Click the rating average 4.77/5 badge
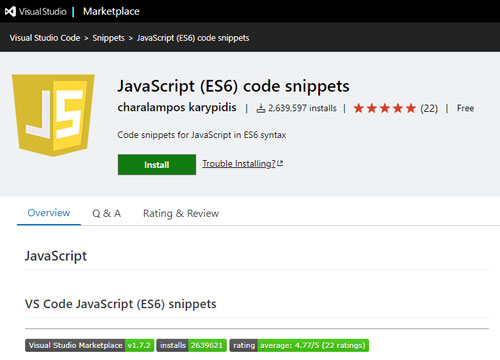 299,345
